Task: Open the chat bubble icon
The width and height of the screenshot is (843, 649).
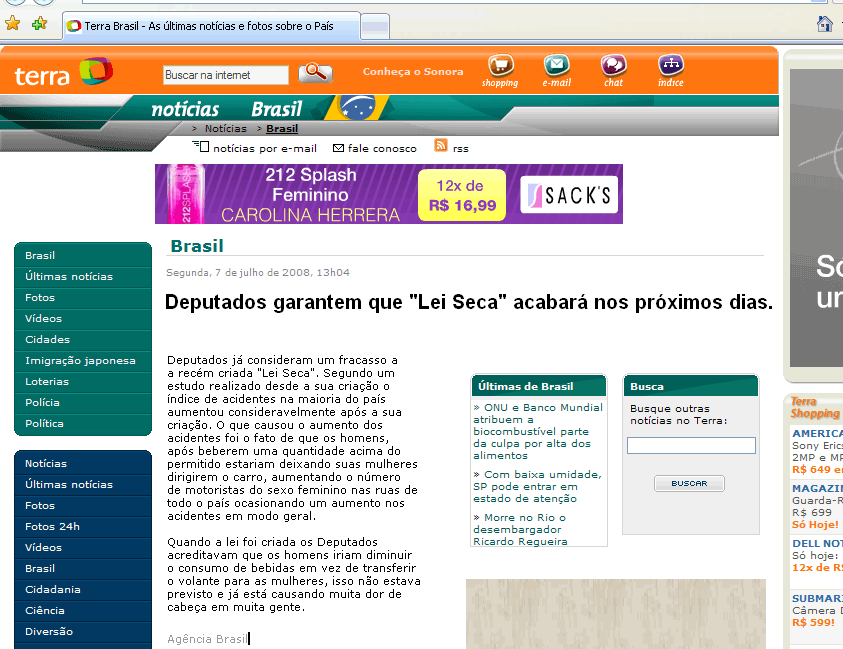Action: pos(613,66)
